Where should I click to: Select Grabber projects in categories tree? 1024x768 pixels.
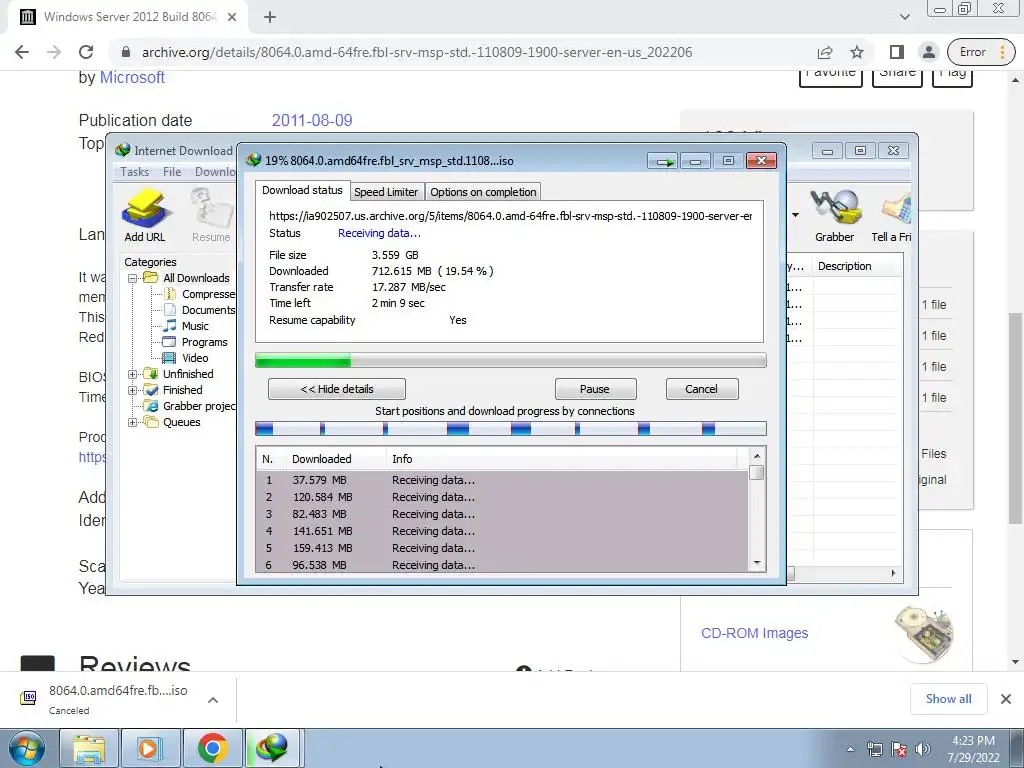199,406
